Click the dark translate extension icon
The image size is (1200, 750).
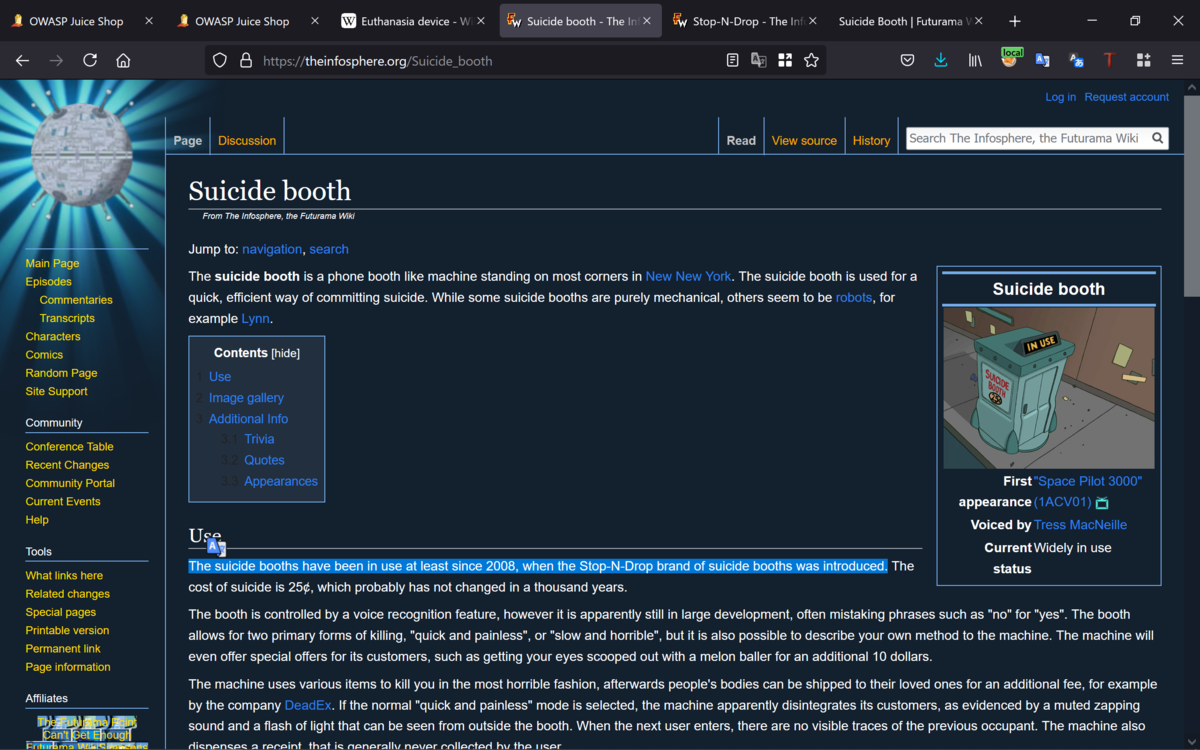[x=1076, y=61]
